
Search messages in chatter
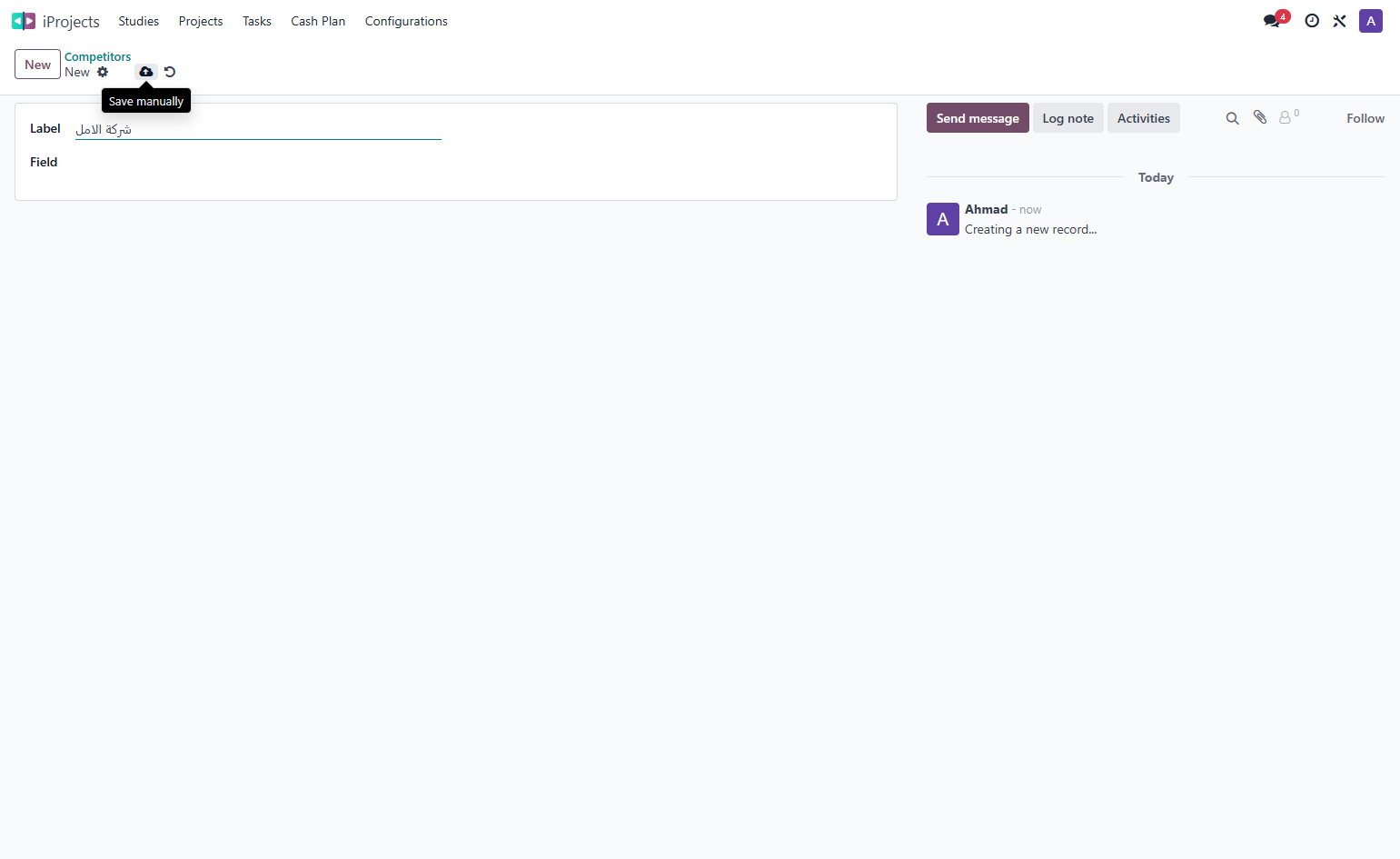pos(1233,118)
